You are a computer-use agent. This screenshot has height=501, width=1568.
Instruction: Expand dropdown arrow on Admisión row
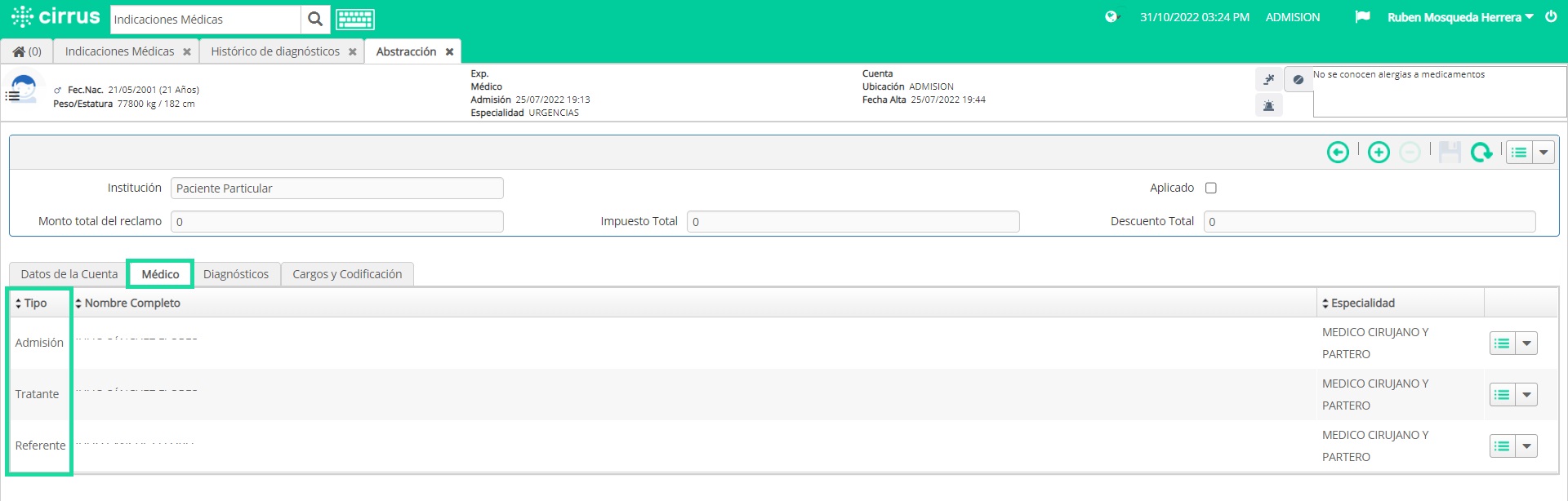coord(1526,344)
